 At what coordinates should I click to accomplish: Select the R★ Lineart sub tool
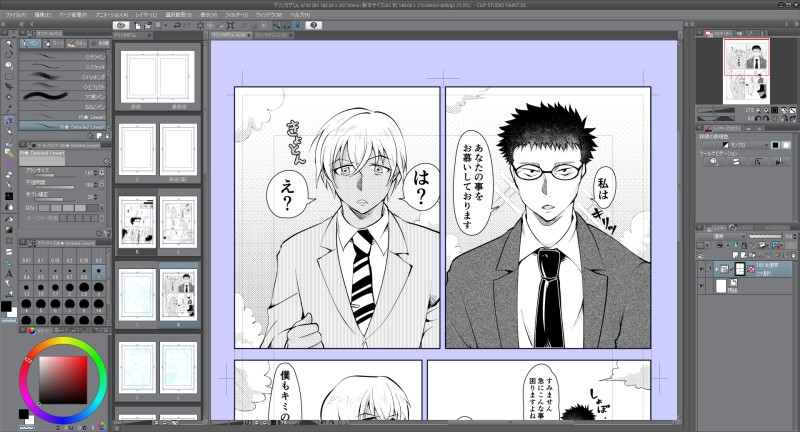(62, 117)
